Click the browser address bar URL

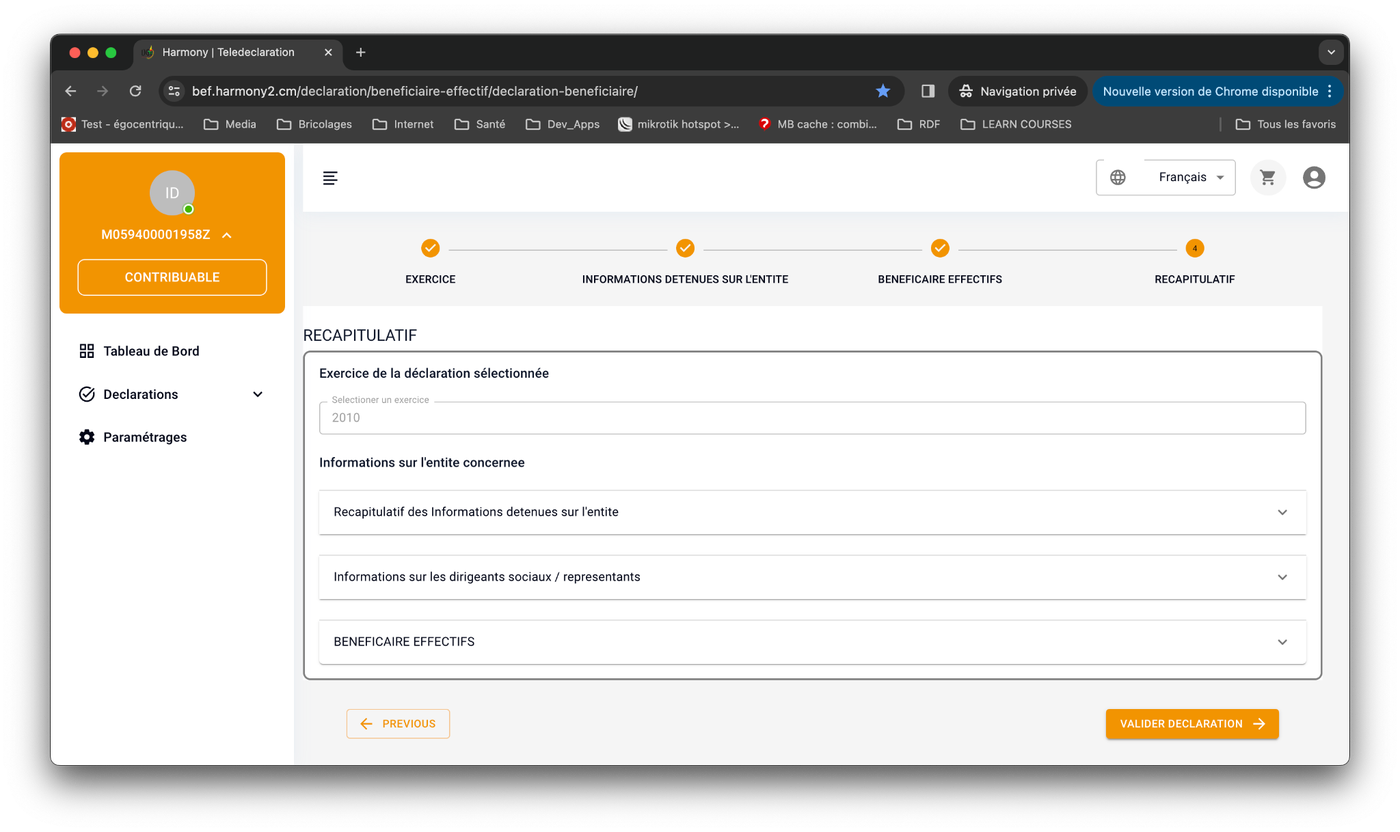[415, 91]
